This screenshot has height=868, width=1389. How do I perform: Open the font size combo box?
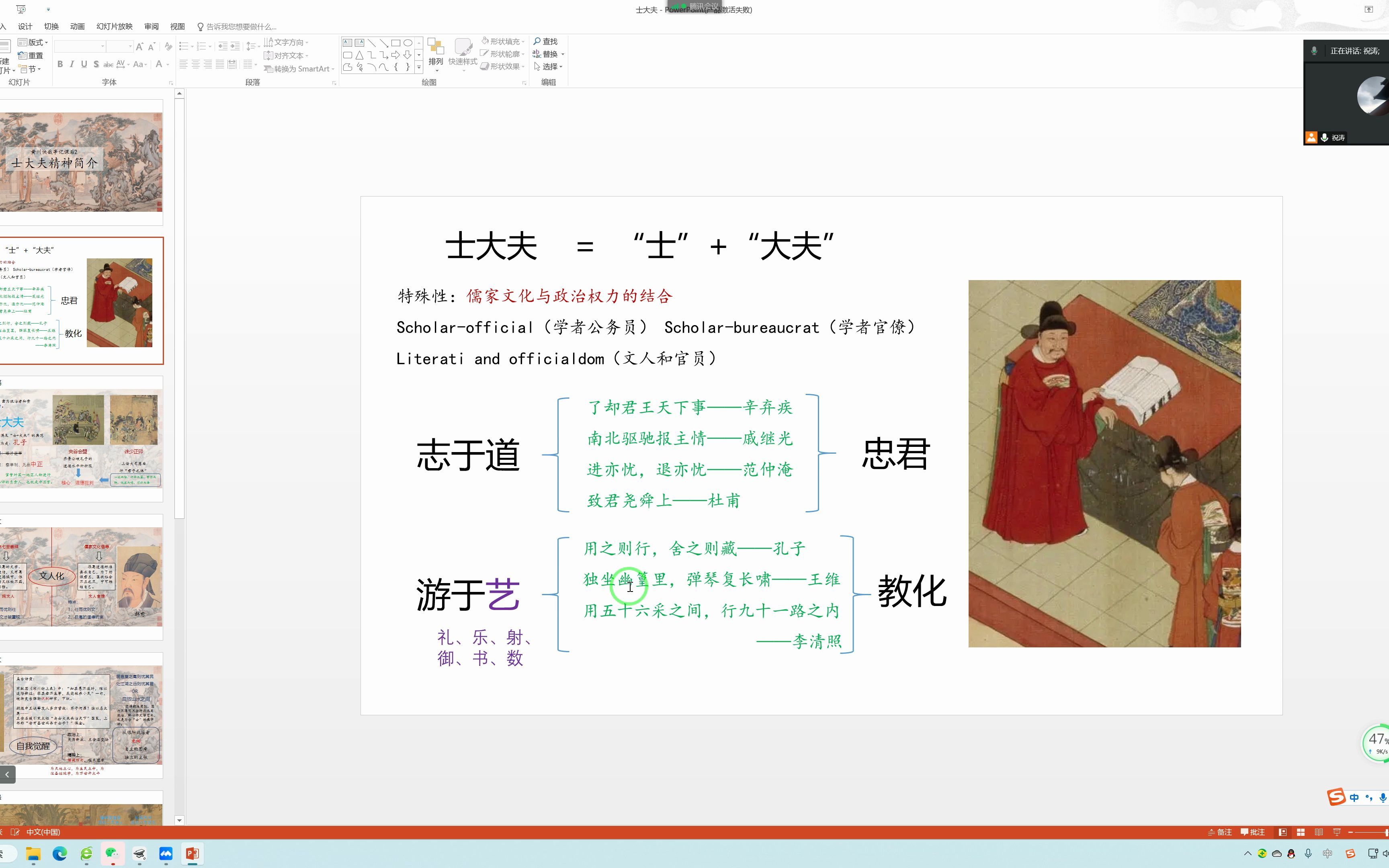pyautogui.click(x=120, y=47)
